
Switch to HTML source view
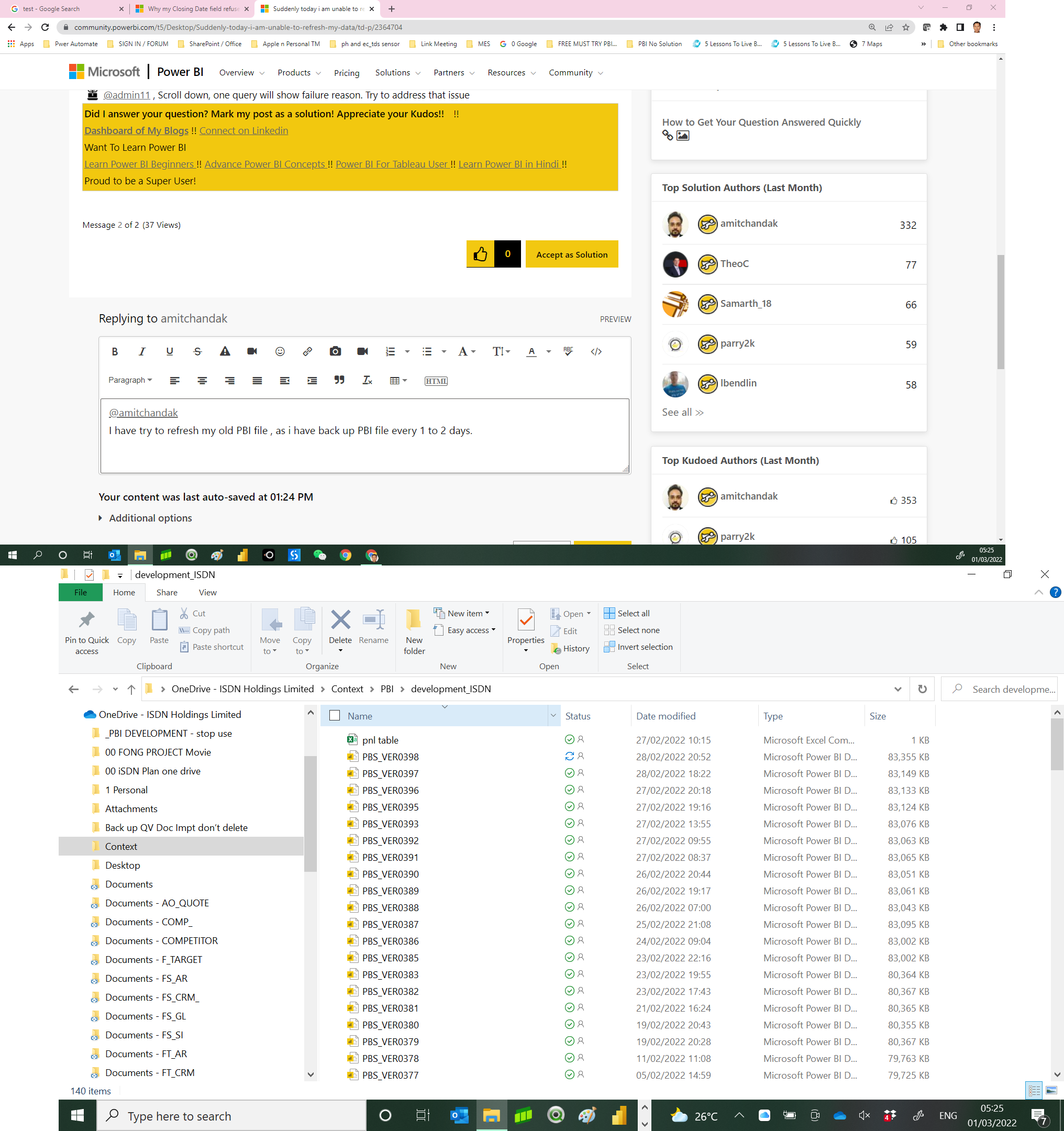[x=436, y=381]
